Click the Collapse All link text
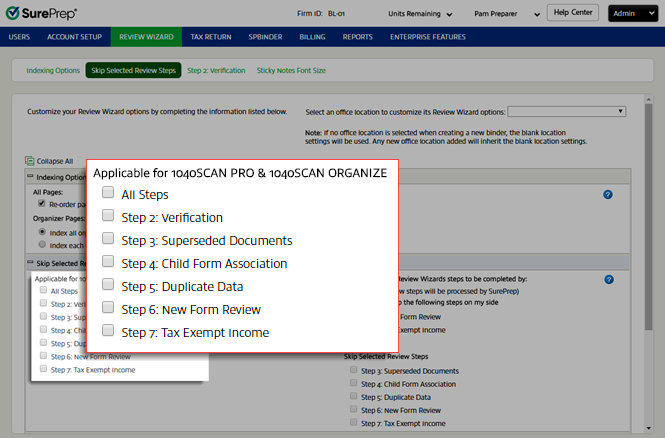Screen dimensions: 665x438 pyautogui.click(x=55, y=161)
